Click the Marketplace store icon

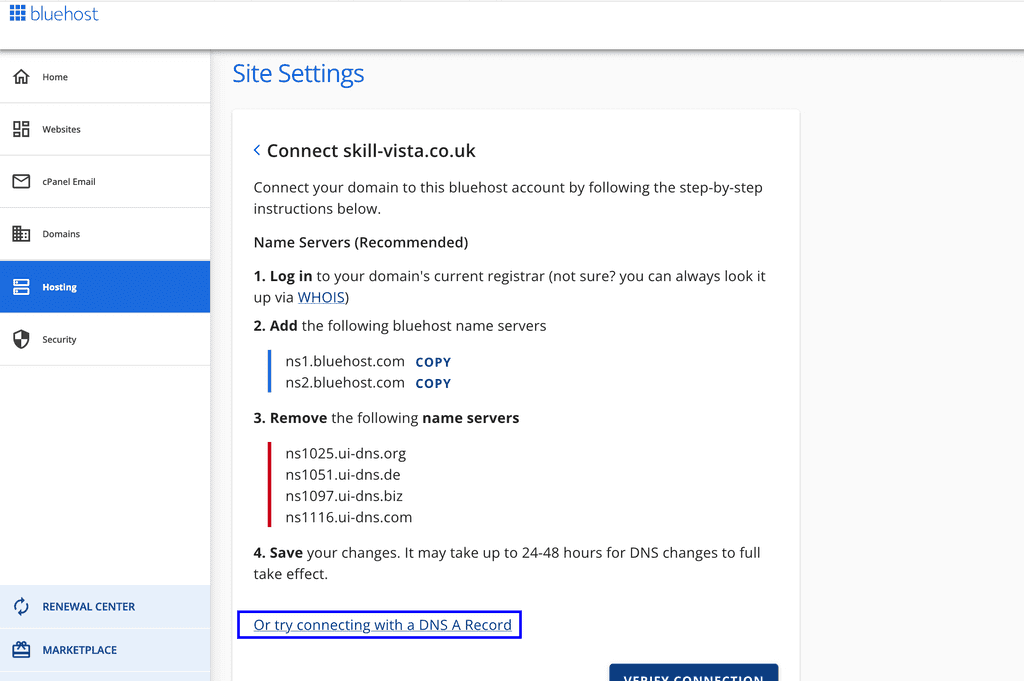click(x=21, y=650)
